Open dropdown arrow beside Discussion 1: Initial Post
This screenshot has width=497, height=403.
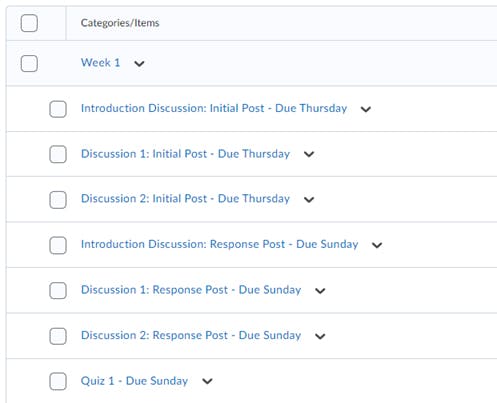[x=309, y=154]
